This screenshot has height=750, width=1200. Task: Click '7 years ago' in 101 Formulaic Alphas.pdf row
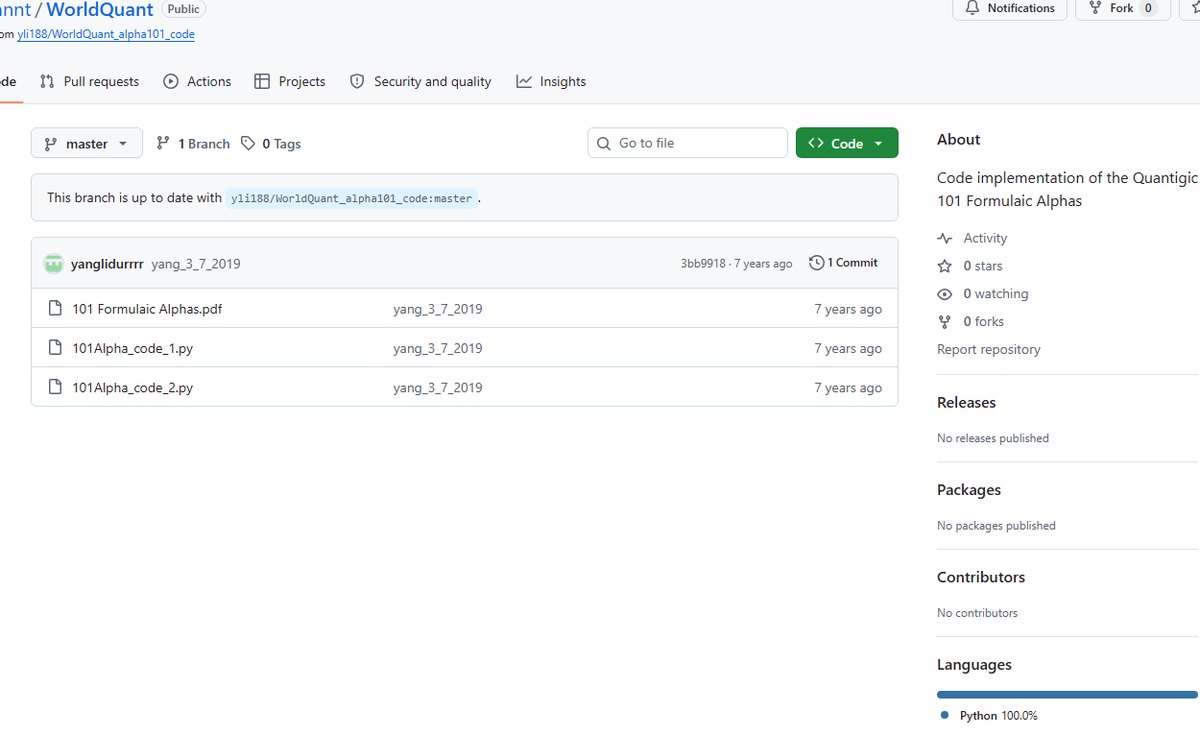coord(848,309)
